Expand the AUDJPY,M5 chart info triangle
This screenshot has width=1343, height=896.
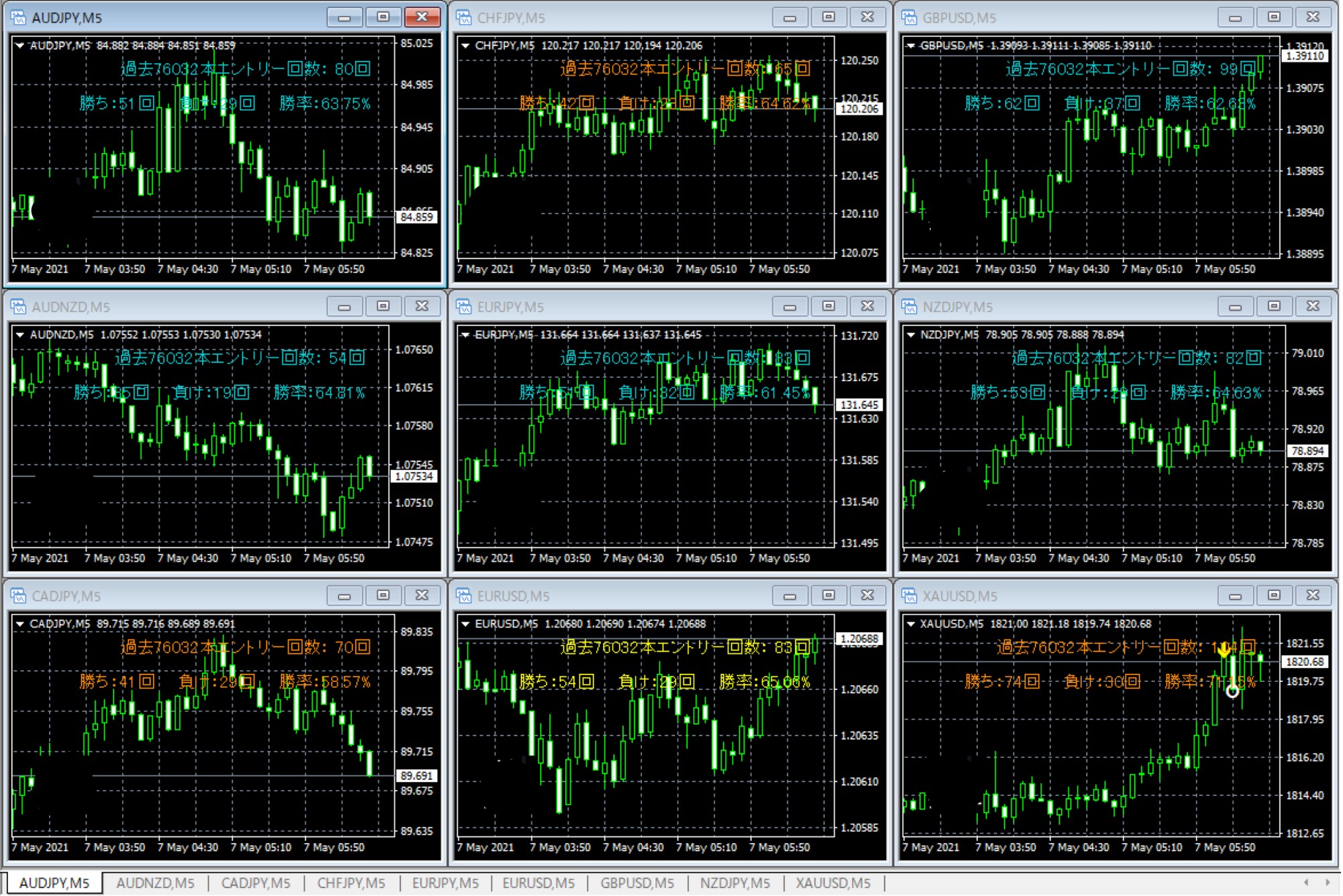19,46
